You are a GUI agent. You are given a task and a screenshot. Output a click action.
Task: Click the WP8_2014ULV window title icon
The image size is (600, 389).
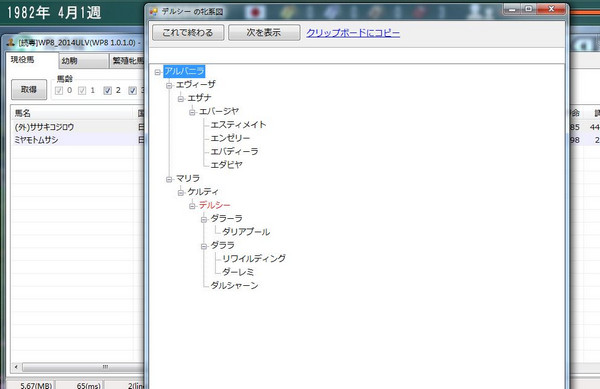[x=11, y=43]
